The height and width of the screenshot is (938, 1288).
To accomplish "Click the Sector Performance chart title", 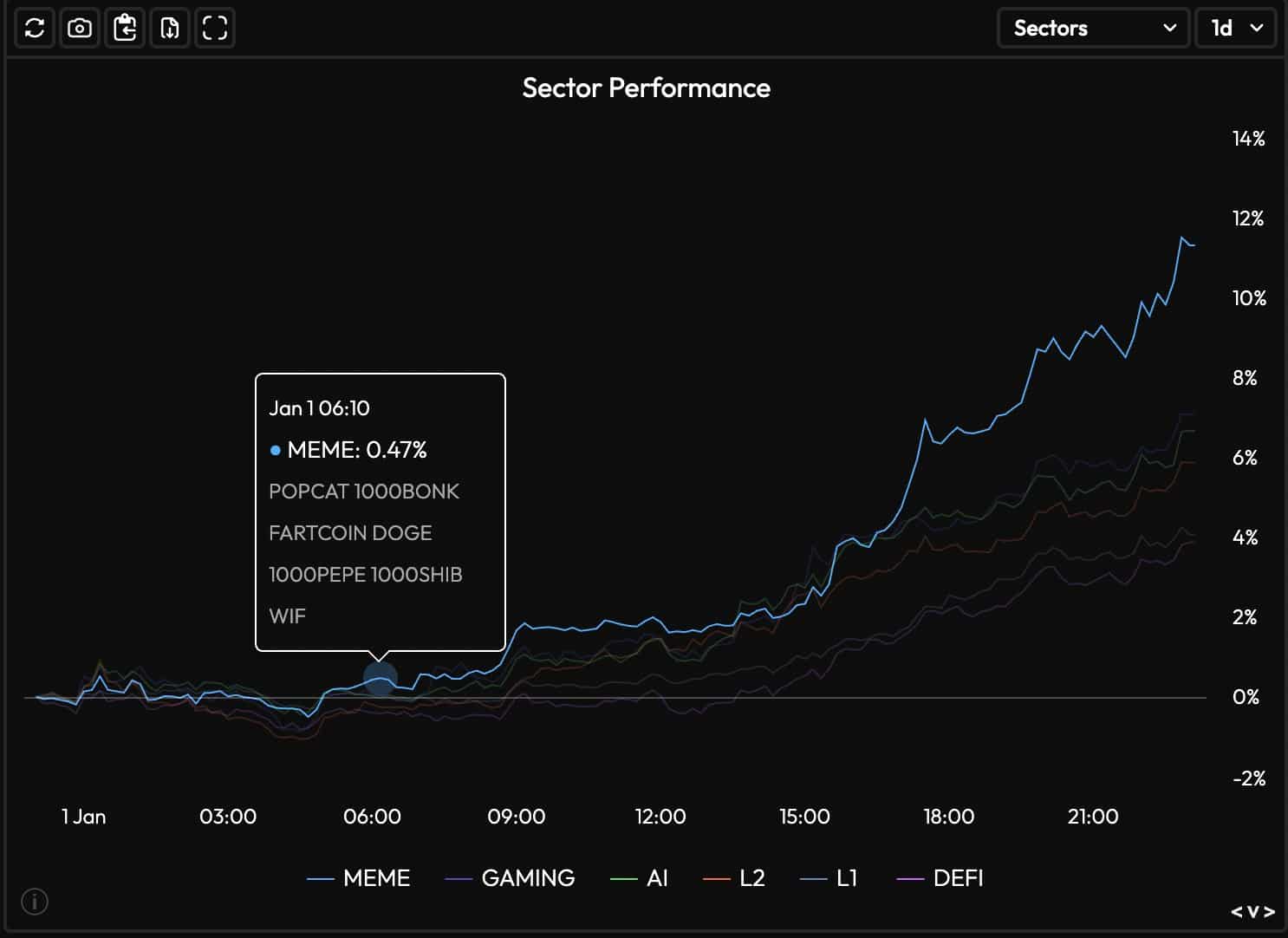I will (x=646, y=88).
